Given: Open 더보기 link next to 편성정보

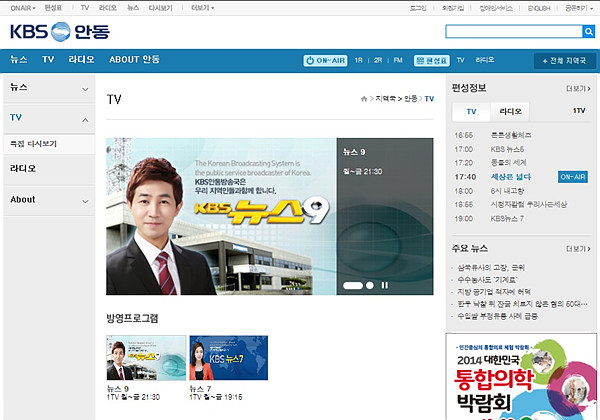Looking at the screenshot, I should coord(578,88).
